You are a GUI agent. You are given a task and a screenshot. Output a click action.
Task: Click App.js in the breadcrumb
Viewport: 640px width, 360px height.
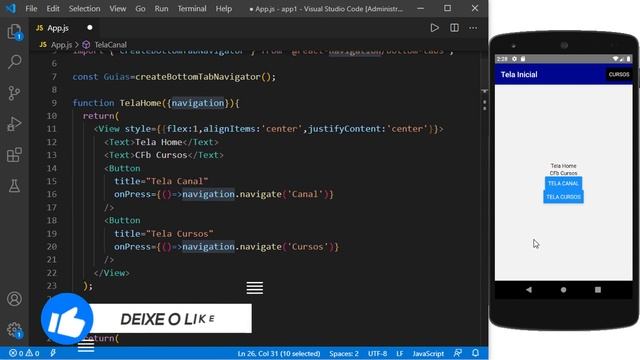[61, 44]
